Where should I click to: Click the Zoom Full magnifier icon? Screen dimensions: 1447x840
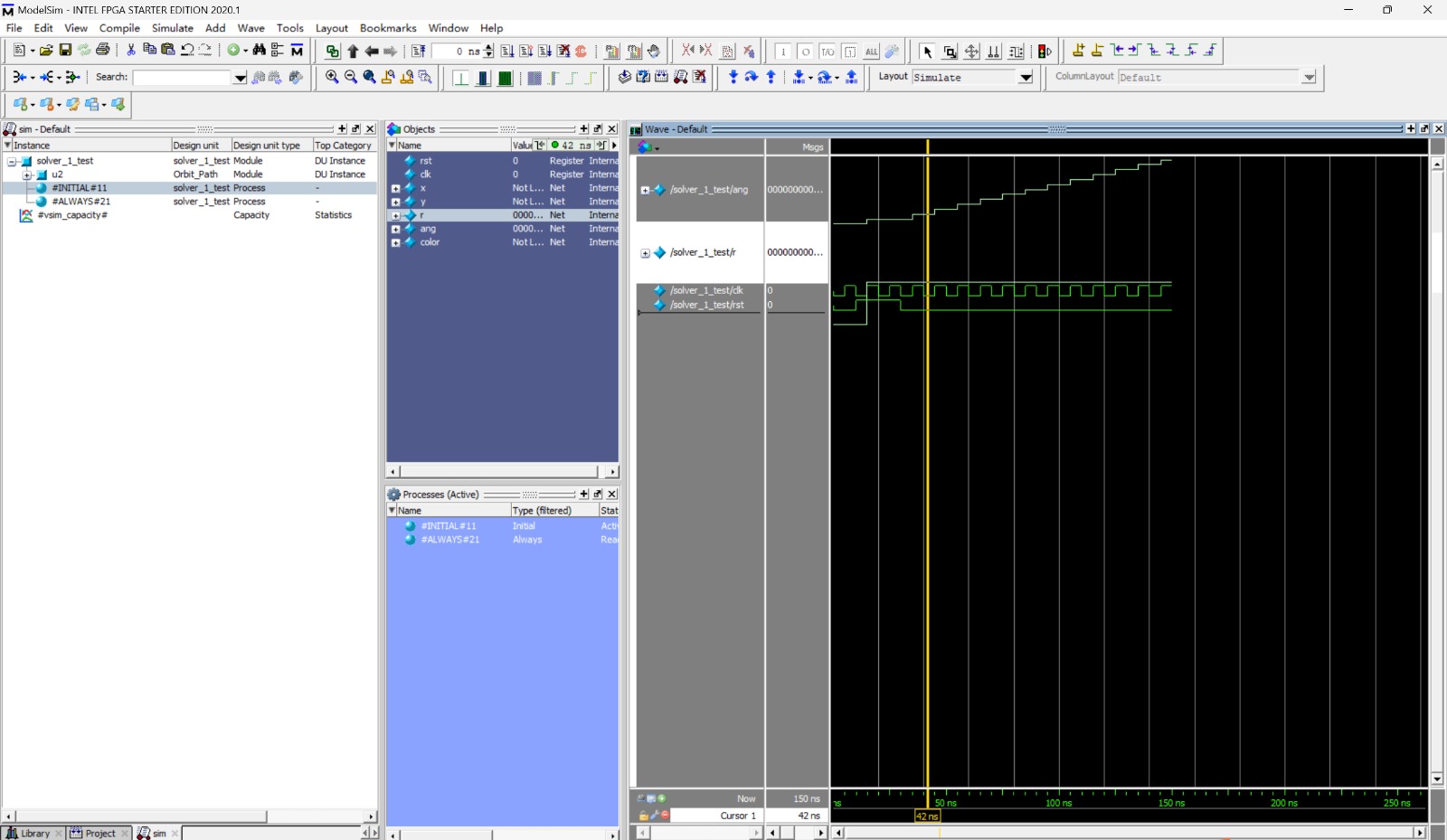[370, 78]
